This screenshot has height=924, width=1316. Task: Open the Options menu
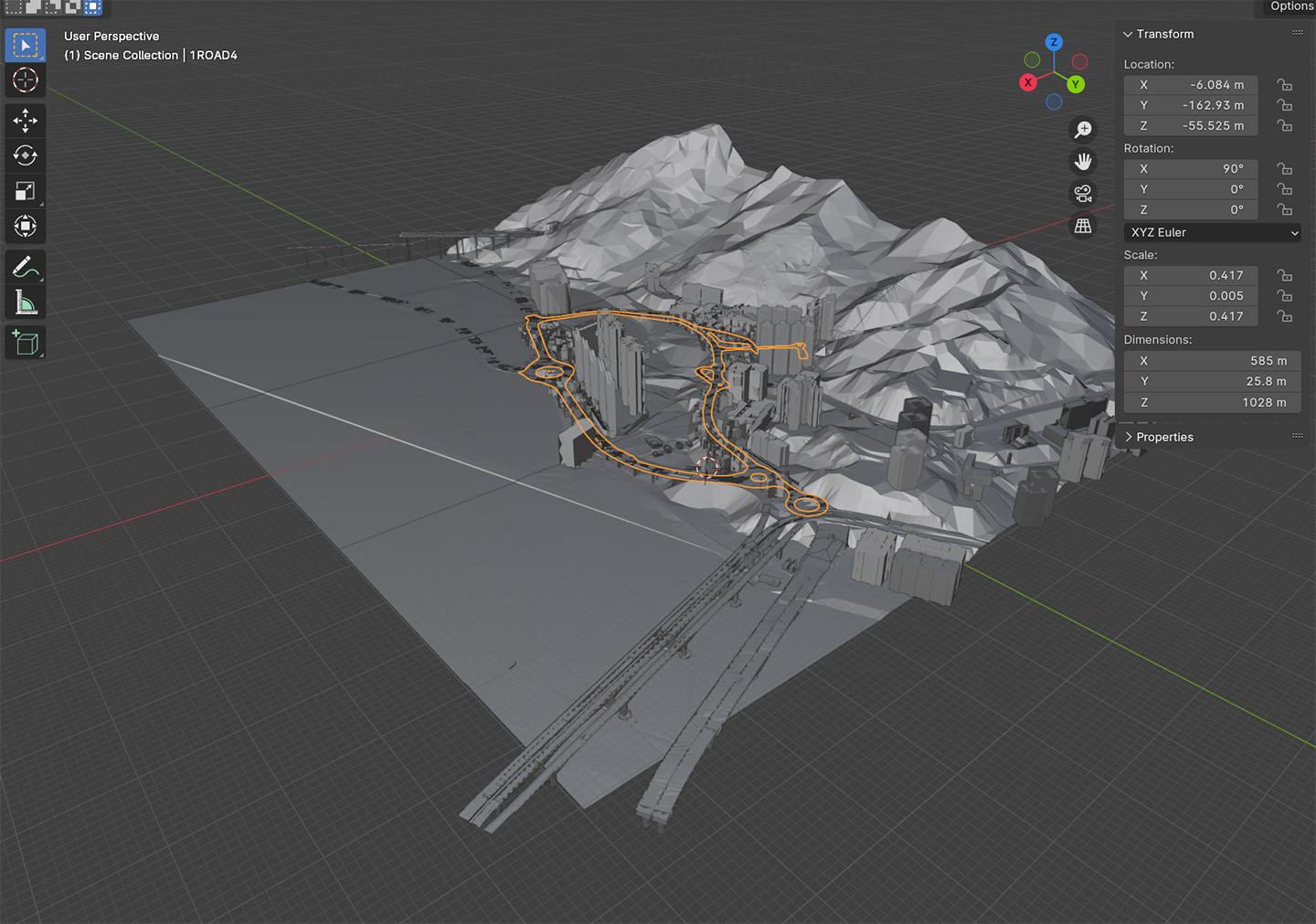tap(1290, 6)
